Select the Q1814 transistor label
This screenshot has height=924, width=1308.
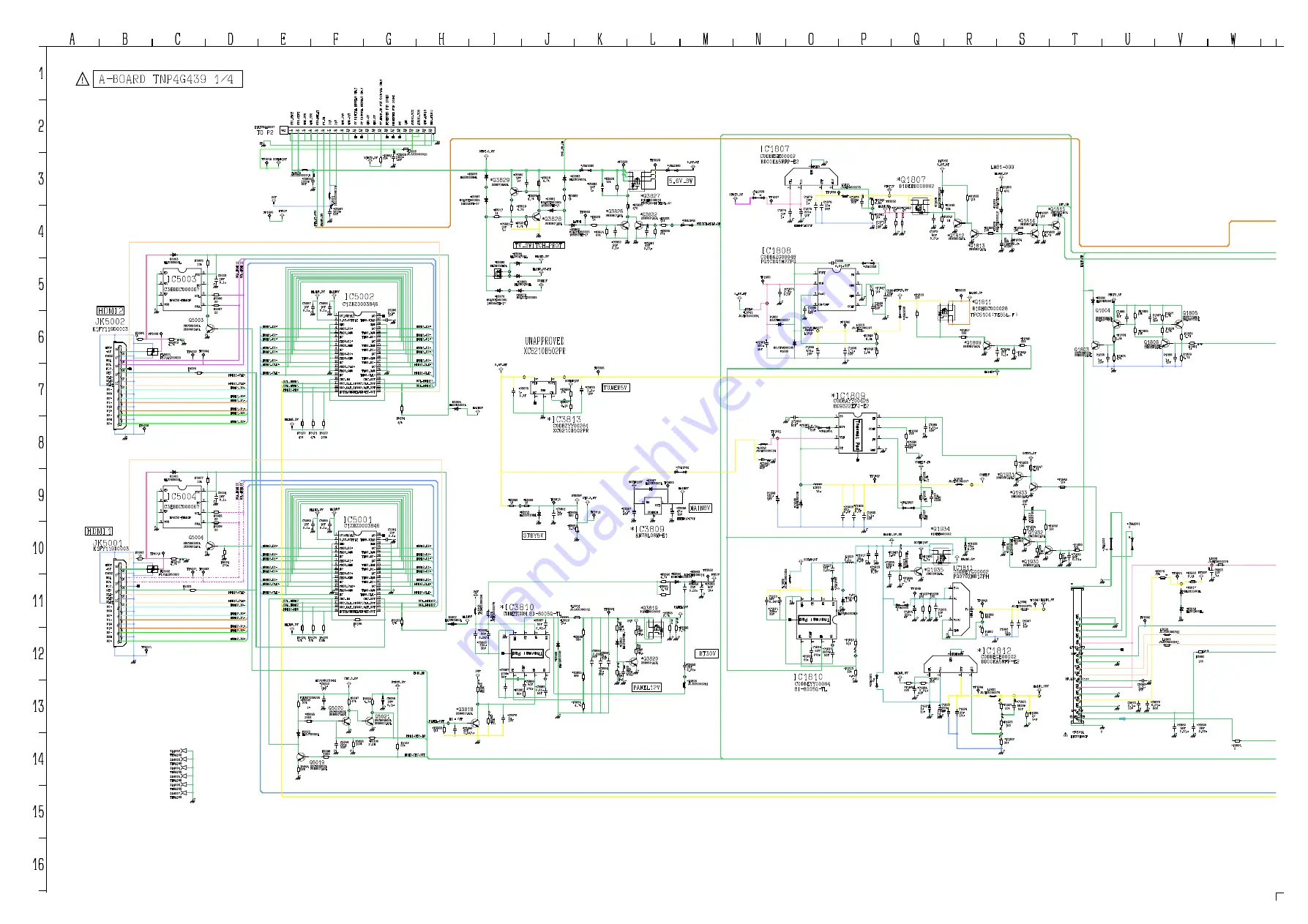point(1027,220)
